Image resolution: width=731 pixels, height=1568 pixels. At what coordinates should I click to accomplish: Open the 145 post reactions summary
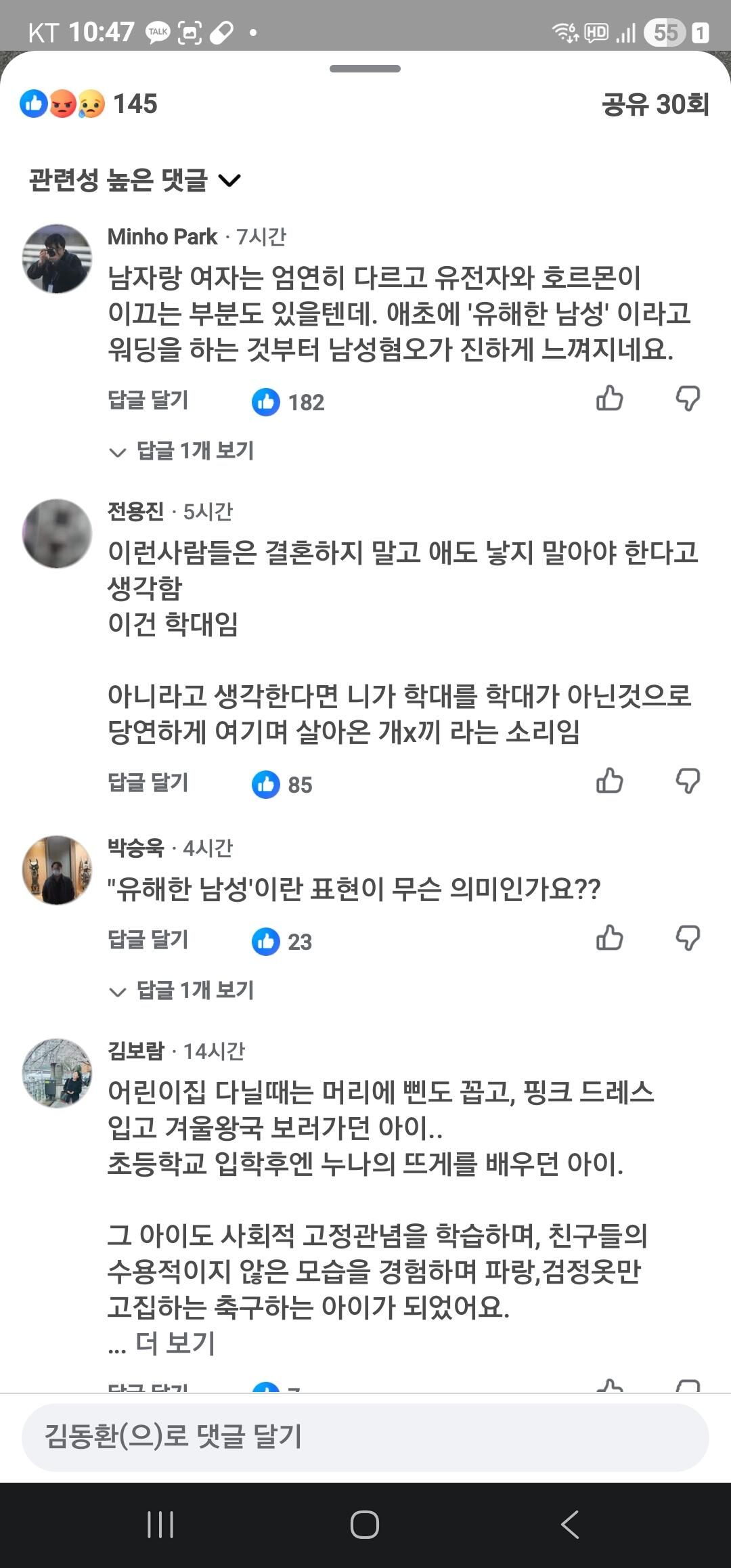(x=88, y=104)
